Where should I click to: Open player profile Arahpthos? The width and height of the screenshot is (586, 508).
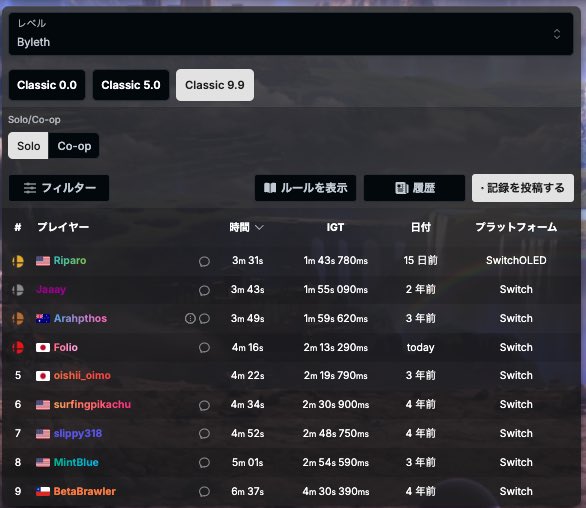[x=80, y=318]
